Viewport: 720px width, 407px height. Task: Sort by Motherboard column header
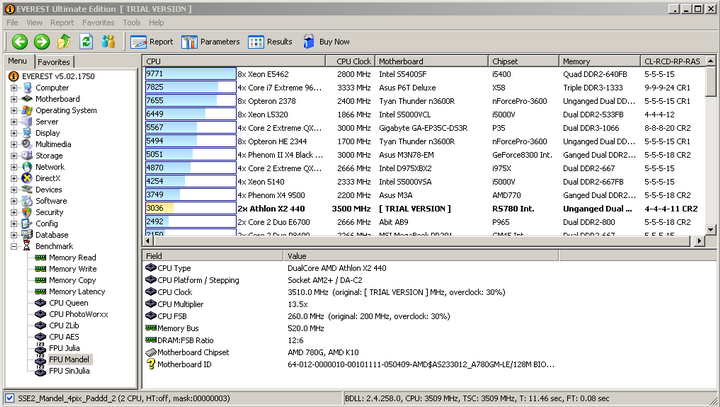[x=431, y=61]
